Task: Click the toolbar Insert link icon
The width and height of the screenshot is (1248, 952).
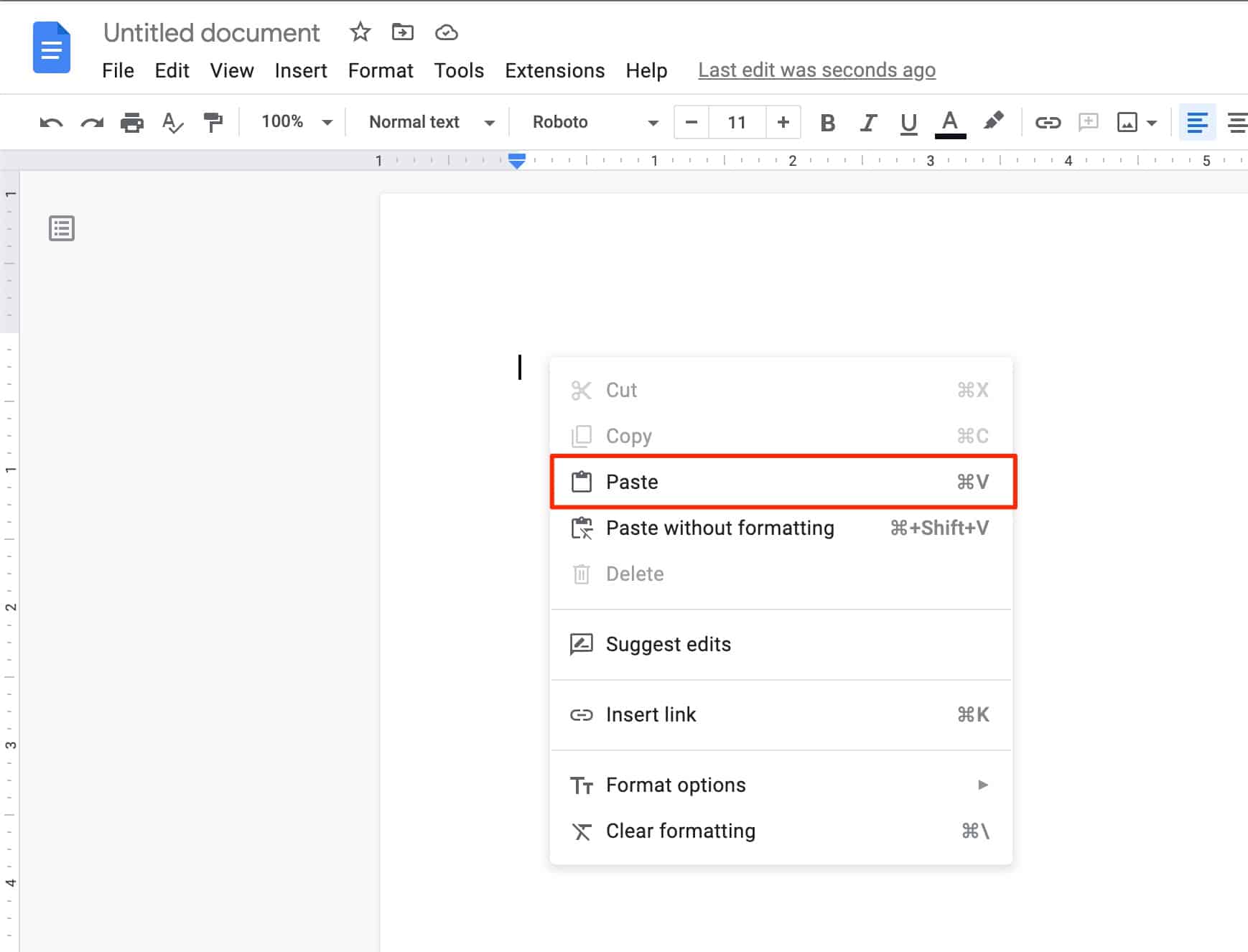Action: pyautogui.click(x=1048, y=123)
